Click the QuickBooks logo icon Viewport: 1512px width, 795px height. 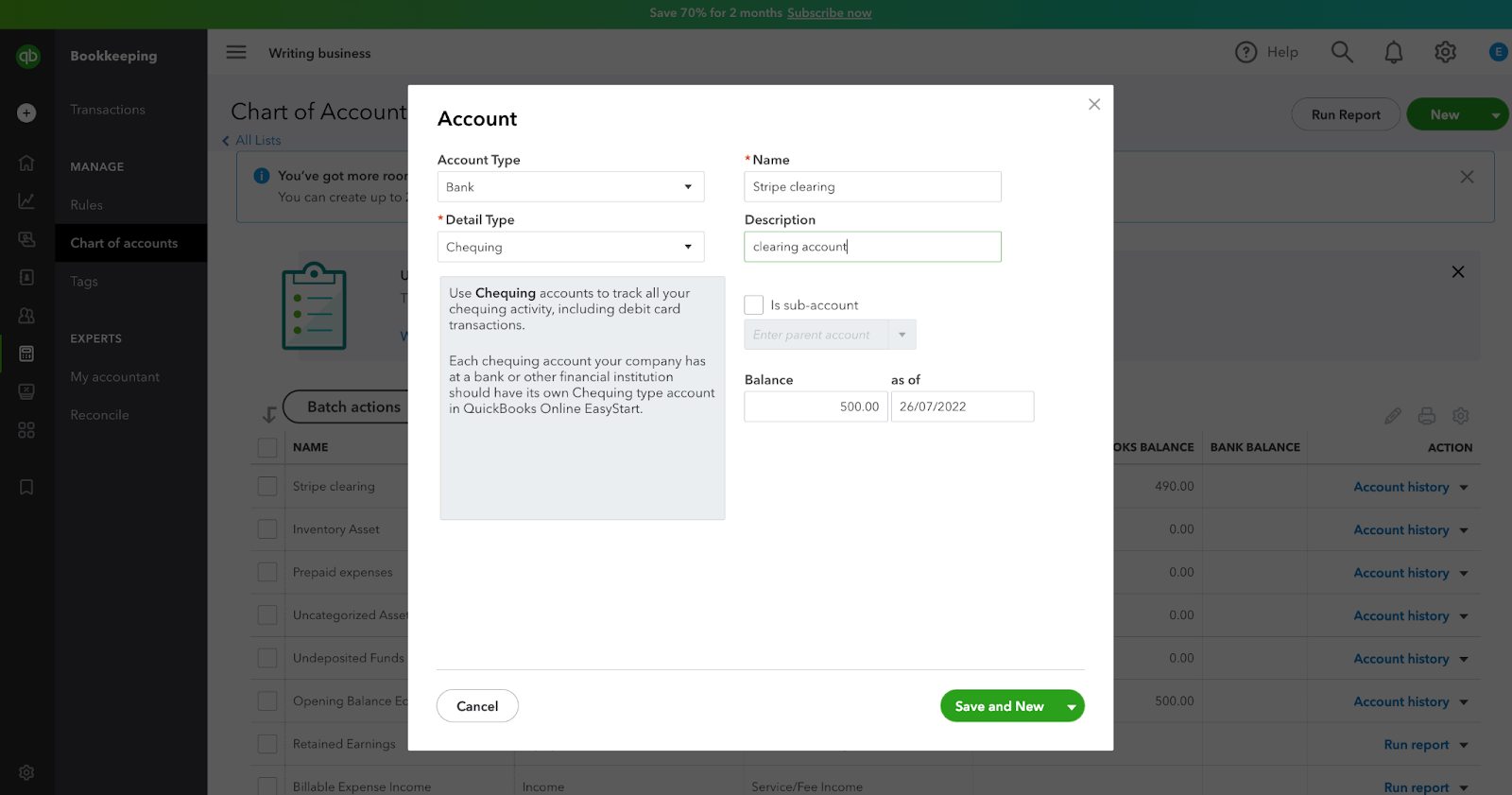click(x=27, y=57)
